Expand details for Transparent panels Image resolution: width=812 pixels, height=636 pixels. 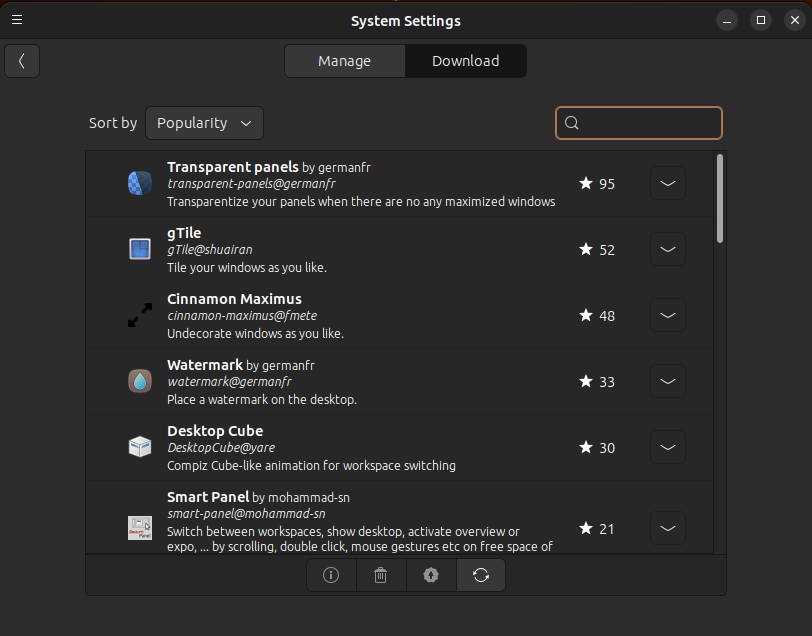click(x=667, y=183)
